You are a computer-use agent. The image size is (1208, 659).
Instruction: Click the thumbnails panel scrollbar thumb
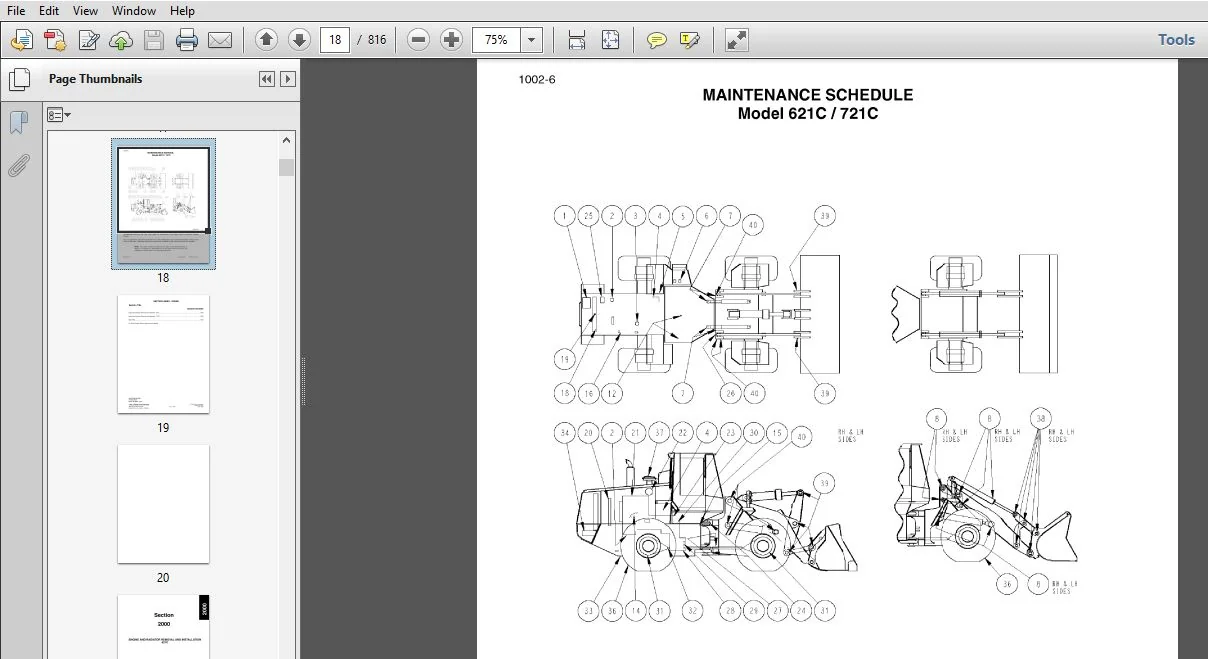pyautogui.click(x=287, y=167)
